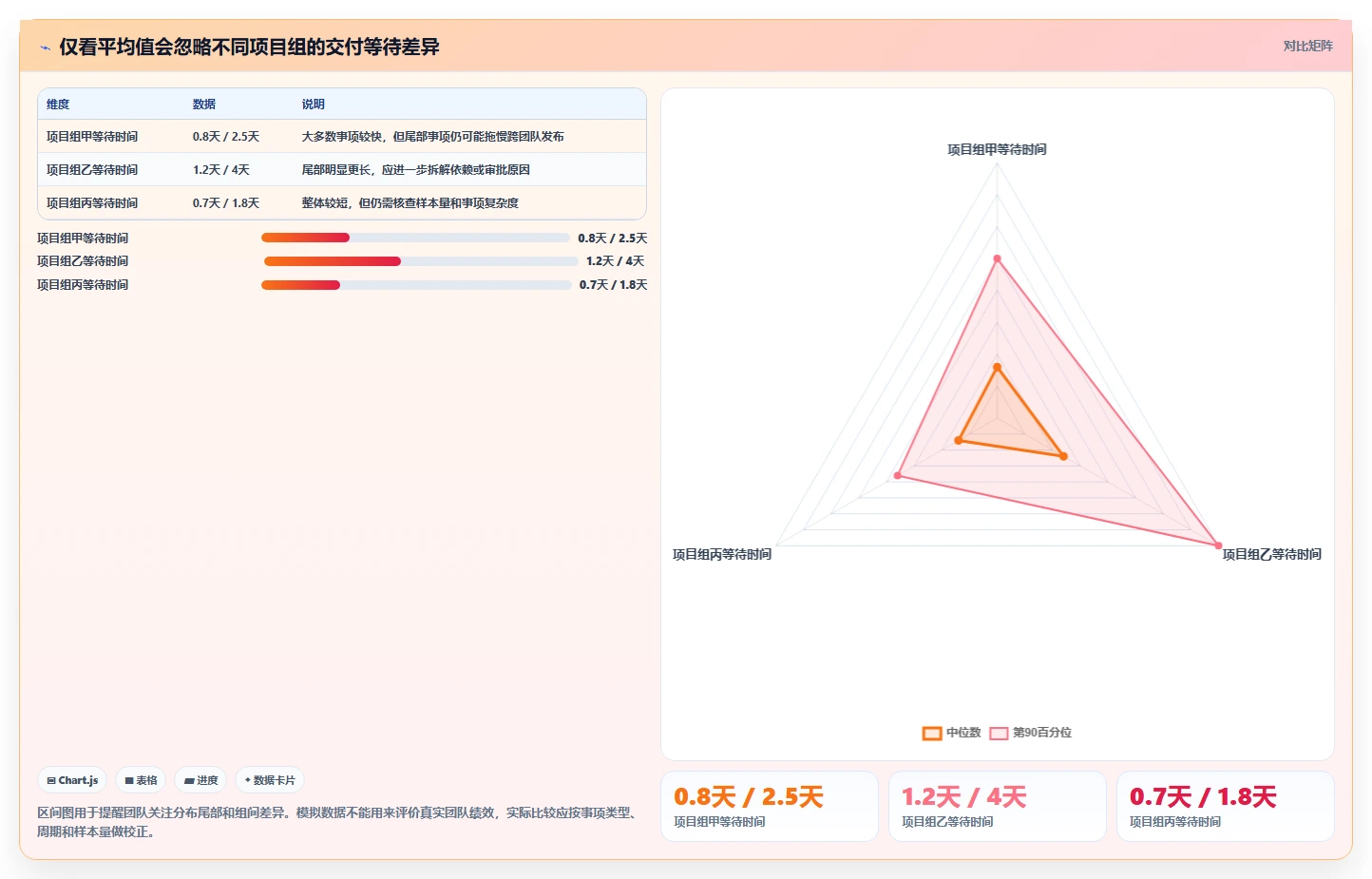Click the note 整体较短 in table
Screen dimensions: 1372x879
coord(410,203)
